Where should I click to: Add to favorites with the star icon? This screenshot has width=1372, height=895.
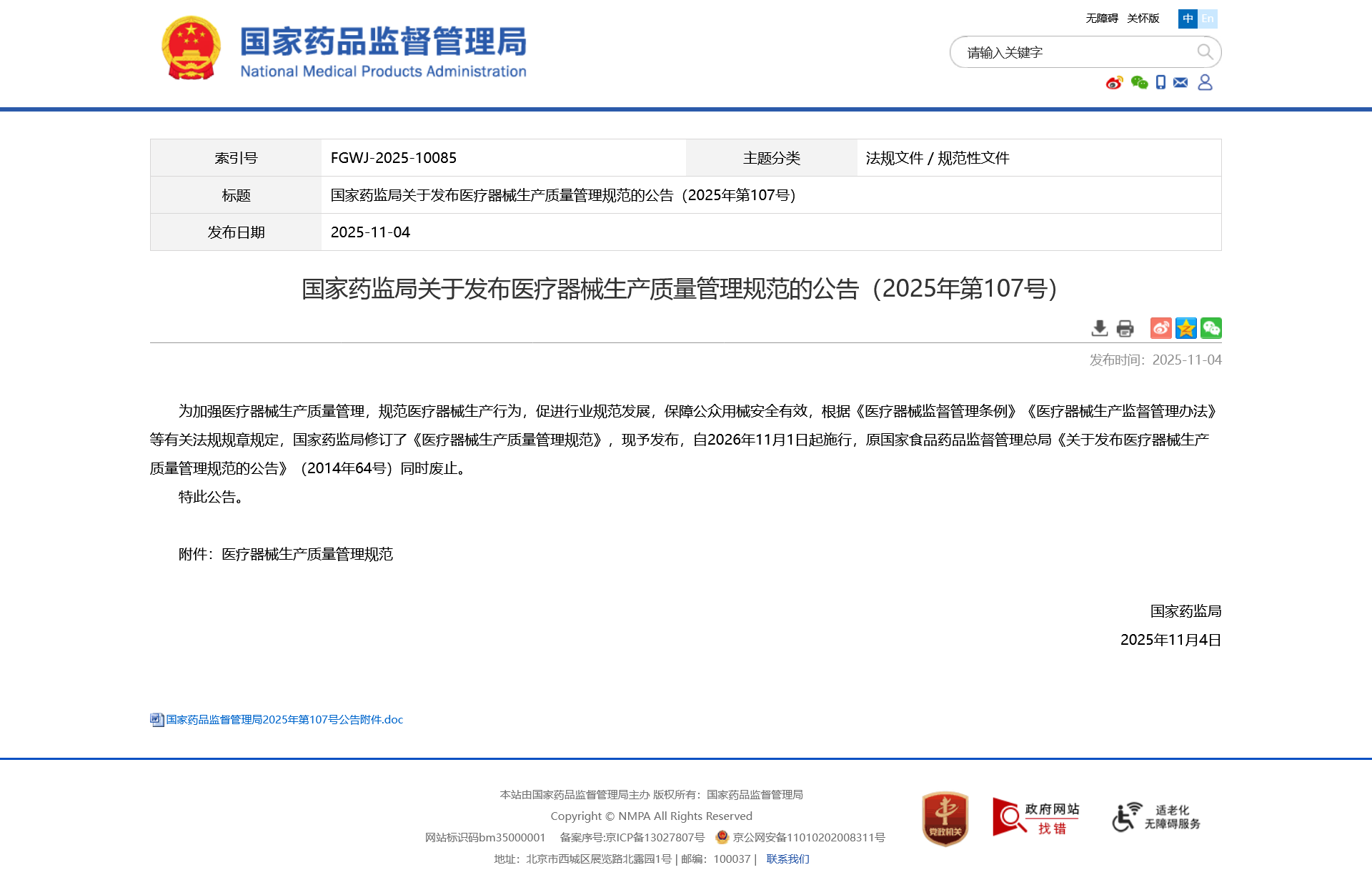click(x=1185, y=328)
